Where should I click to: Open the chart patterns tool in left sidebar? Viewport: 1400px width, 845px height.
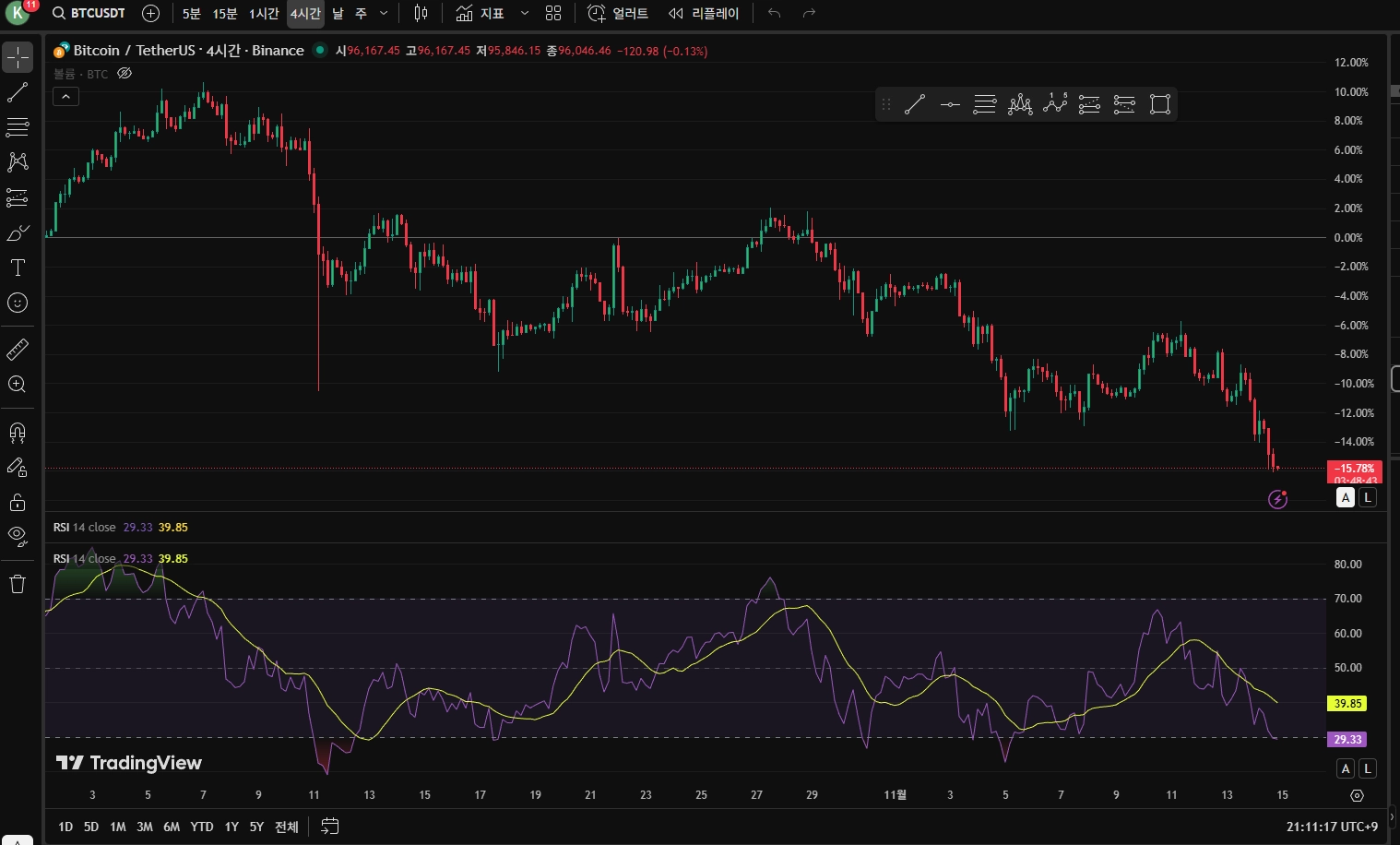(x=18, y=162)
